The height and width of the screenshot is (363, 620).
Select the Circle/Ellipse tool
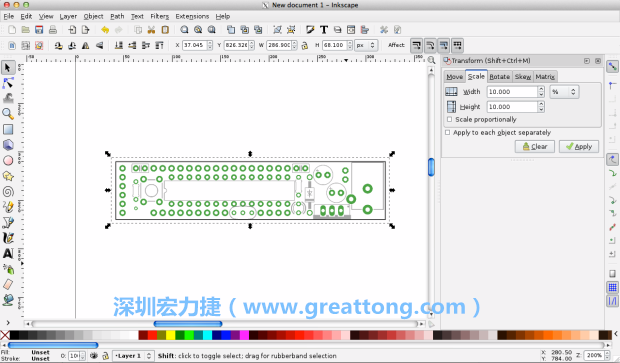tap(8, 161)
